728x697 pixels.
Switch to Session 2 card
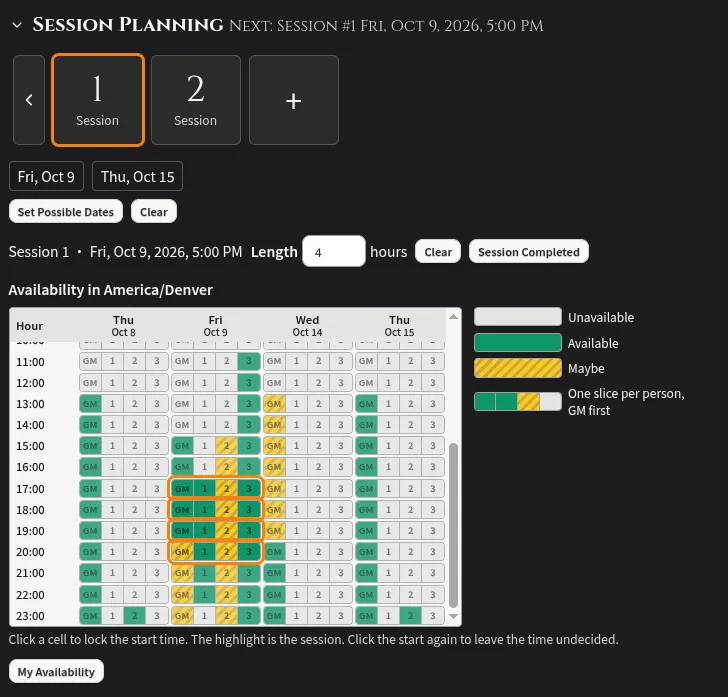pos(196,100)
